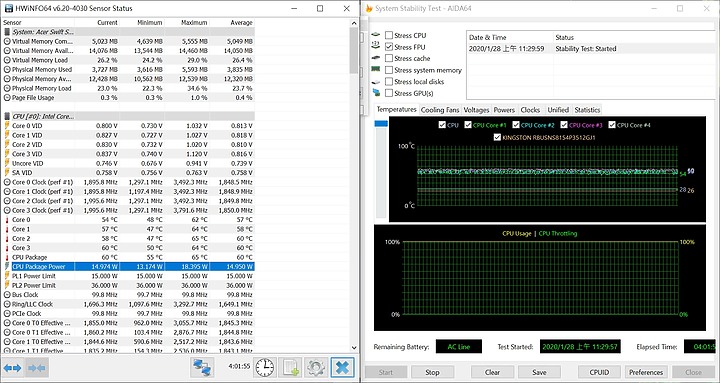Open AIDA64 Preferences button
The image size is (720, 383).
point(646,372)
